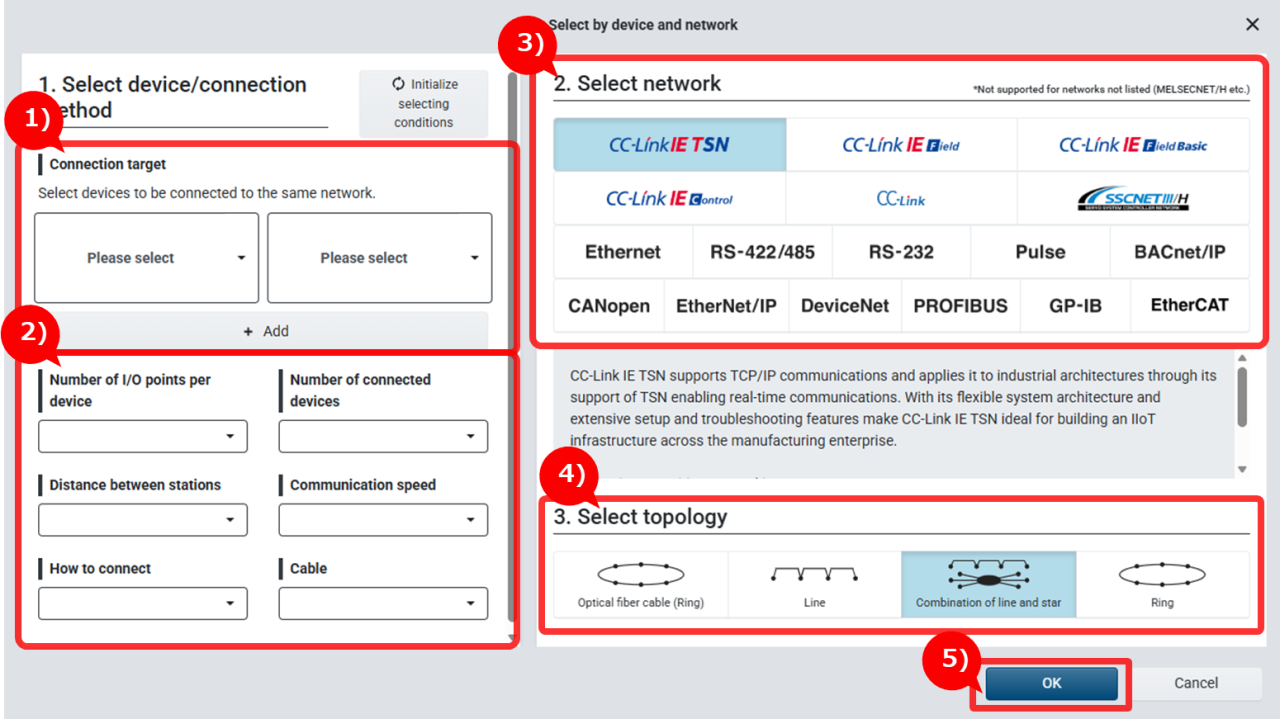The image size is (1280, 719).
Task: Select the PROFIBUS network option
Action: [961, 306]
